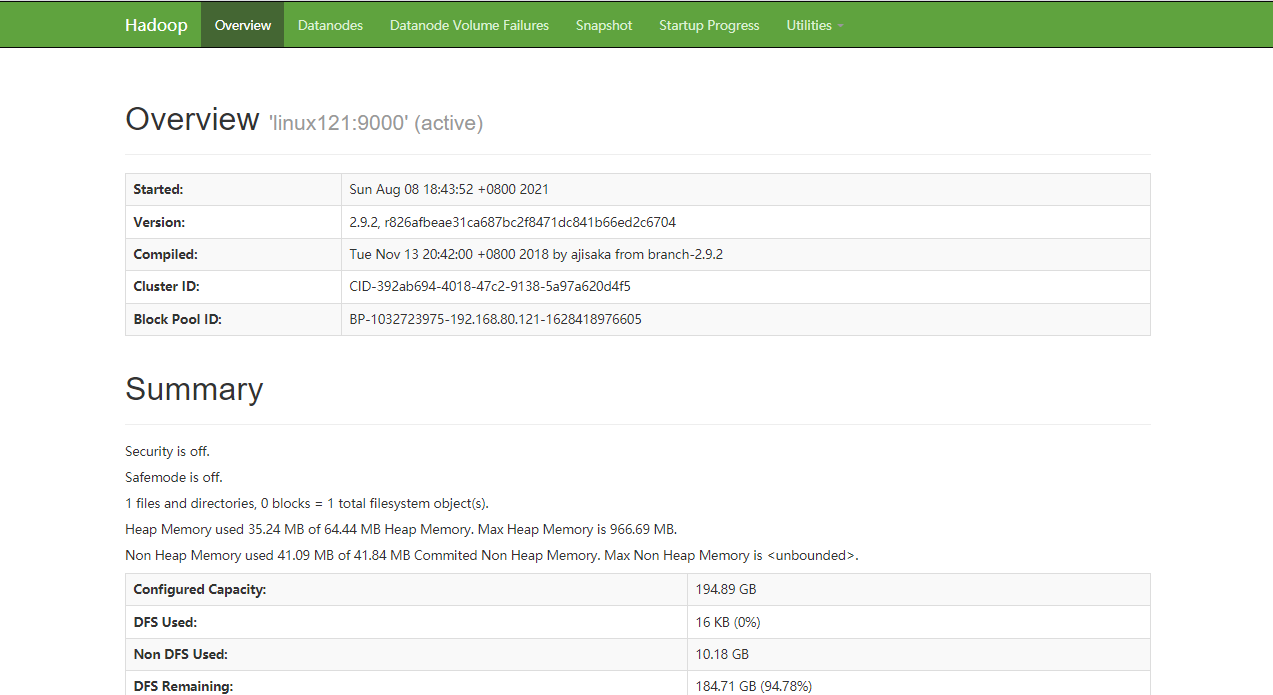
Task: Select the 'linux121:9000' (active) text
Action: tap(376, 123)
